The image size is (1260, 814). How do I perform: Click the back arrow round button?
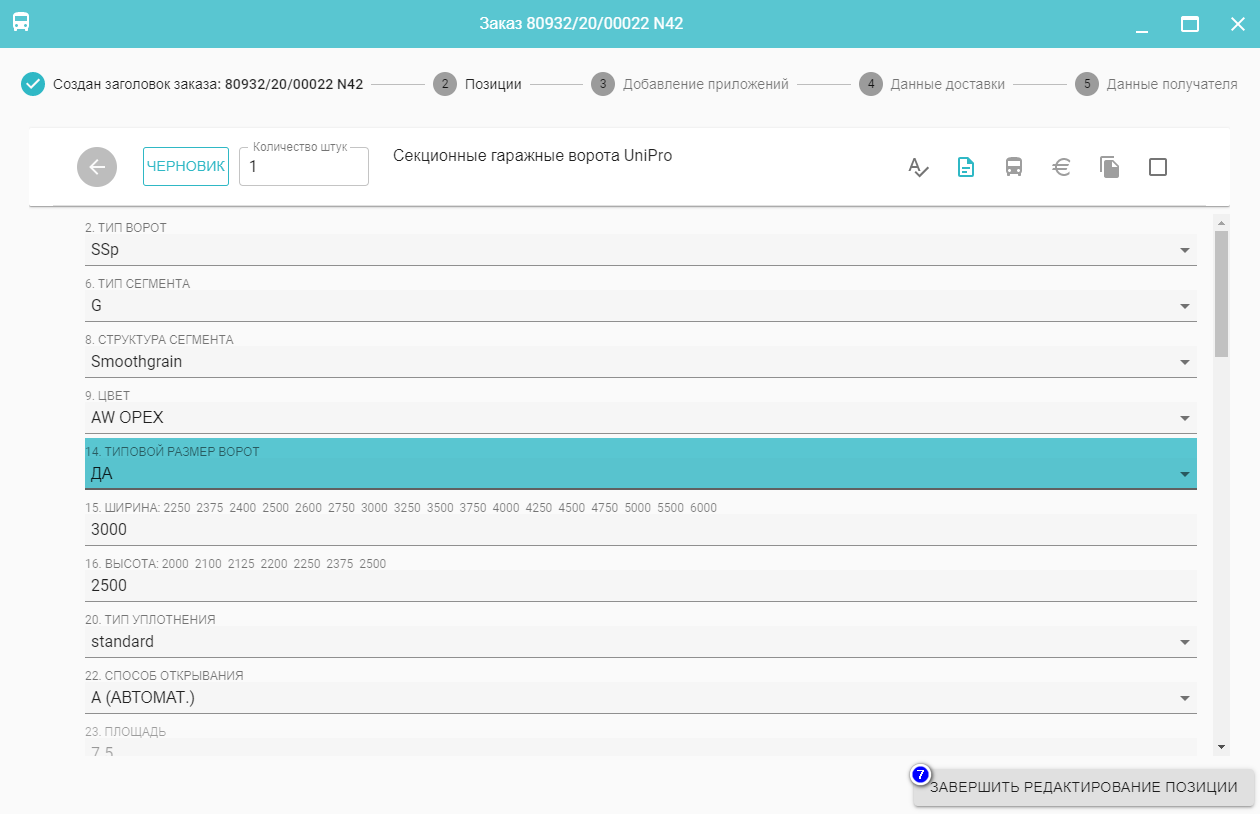point(97,167)
